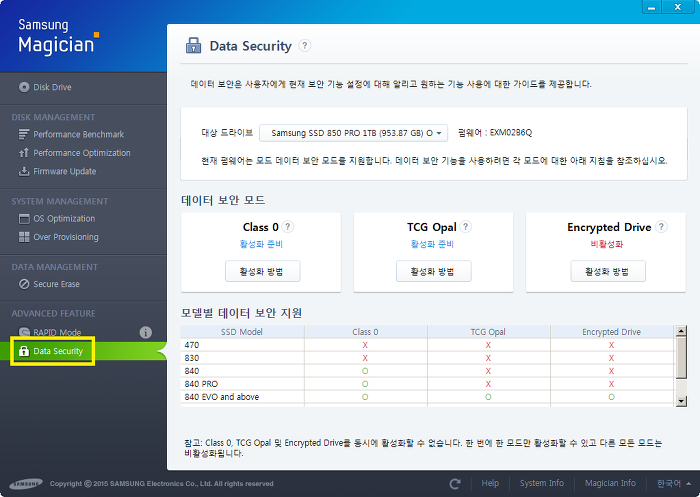Click the table scrollbar down arrow
The image size is (700, 497).
(x=681, y=401)
